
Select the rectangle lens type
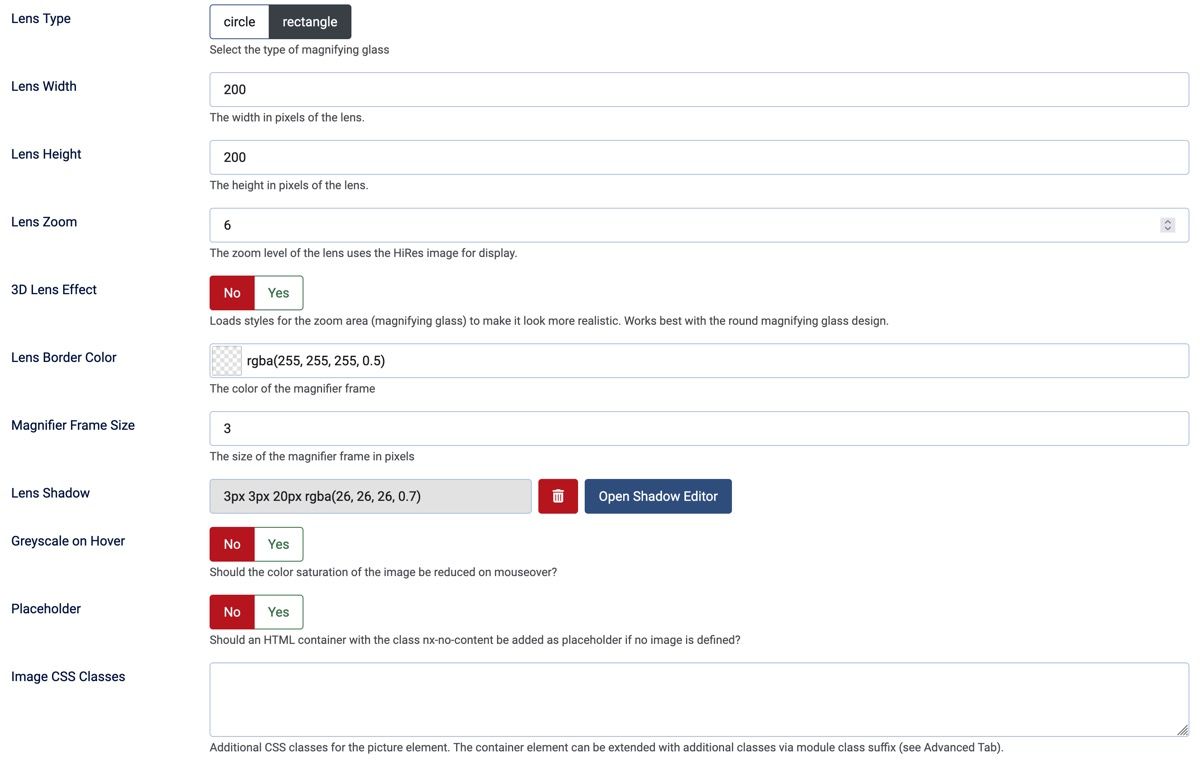pyautogui.click(x=310, y=22)
